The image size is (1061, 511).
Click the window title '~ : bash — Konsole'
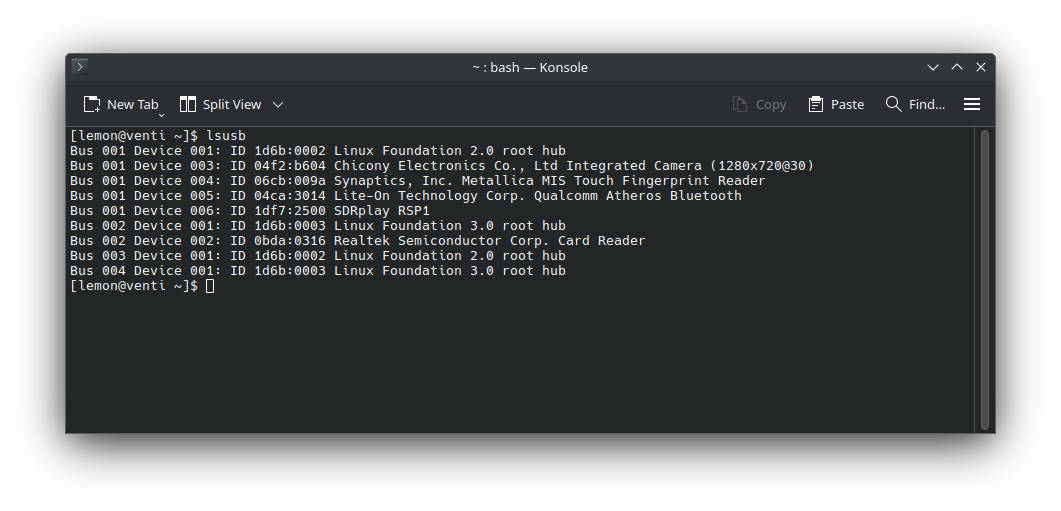(530, 68)
